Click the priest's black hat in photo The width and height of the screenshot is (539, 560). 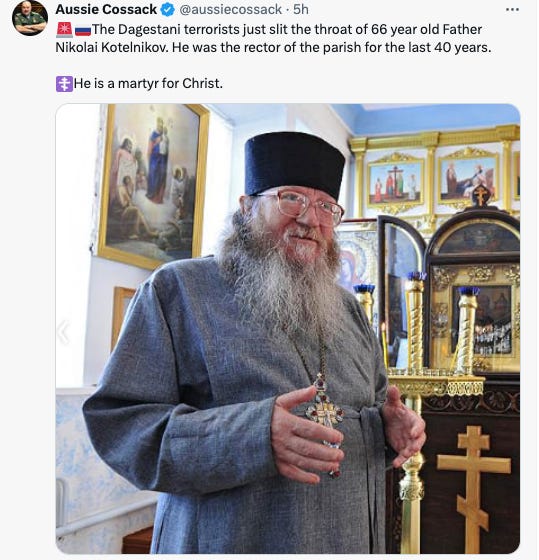294,164
